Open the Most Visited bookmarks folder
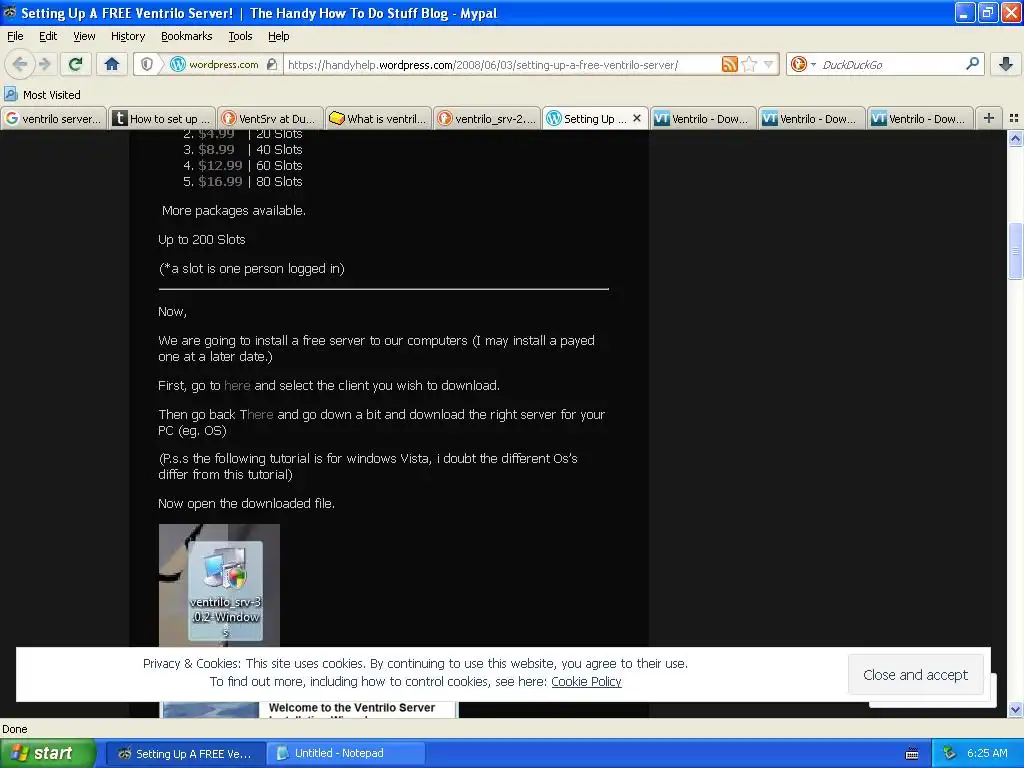Screen dimensions: 1024x768 pos(42,95)
